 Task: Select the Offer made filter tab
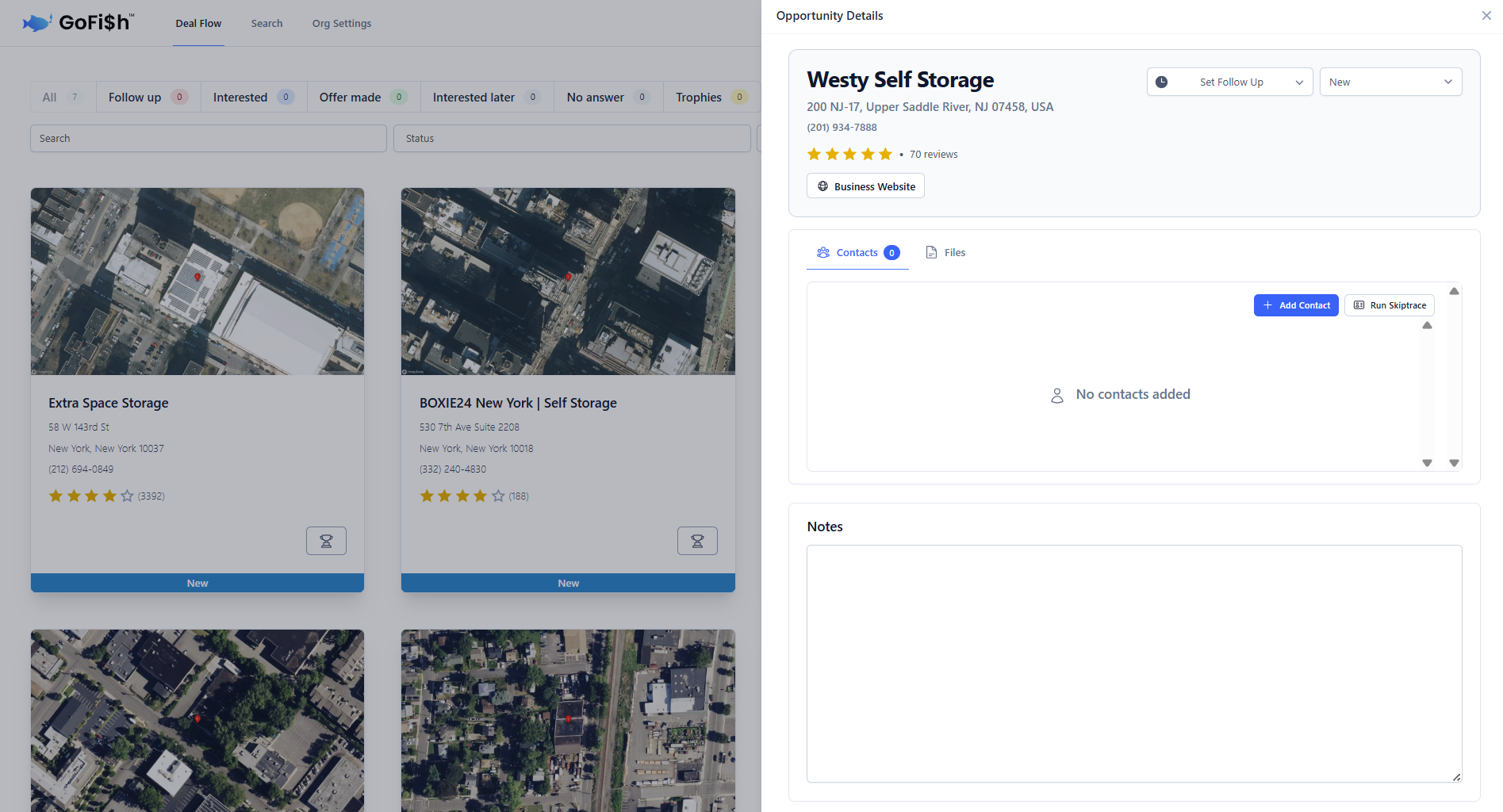pos(364,97)
